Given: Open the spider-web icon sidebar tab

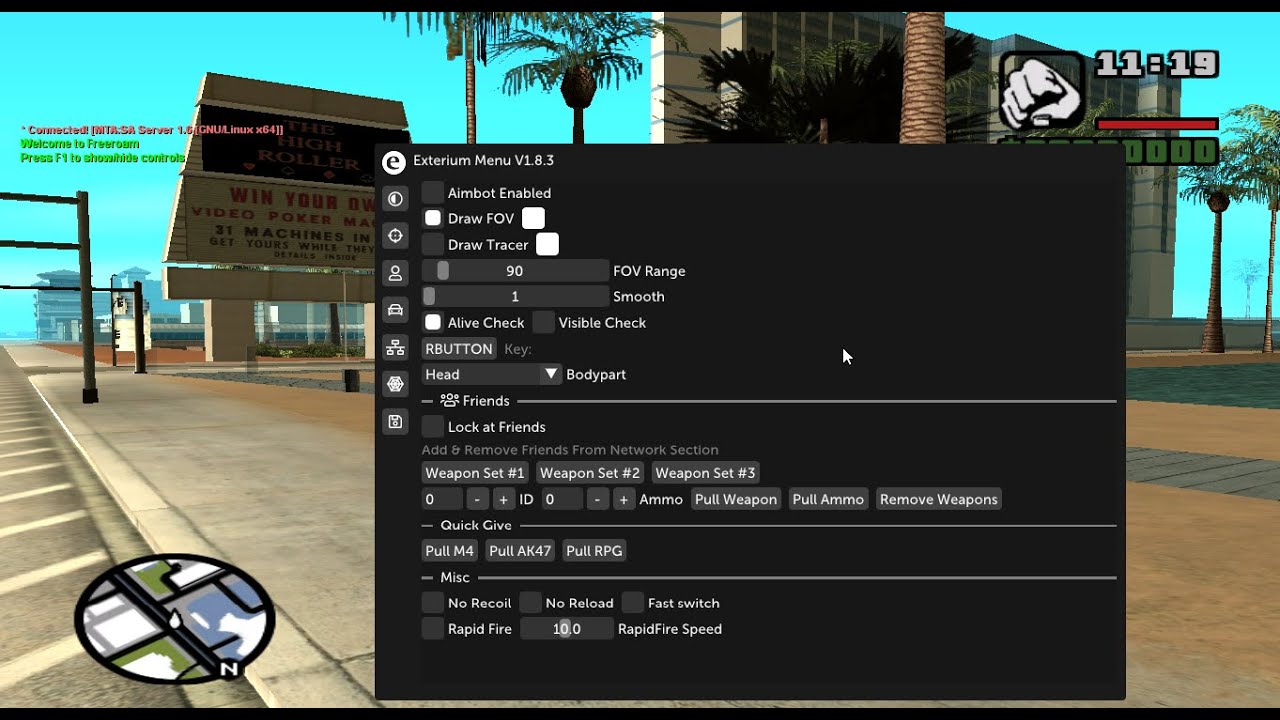Looking at the screenshot, I should click(x=395, y=385).
